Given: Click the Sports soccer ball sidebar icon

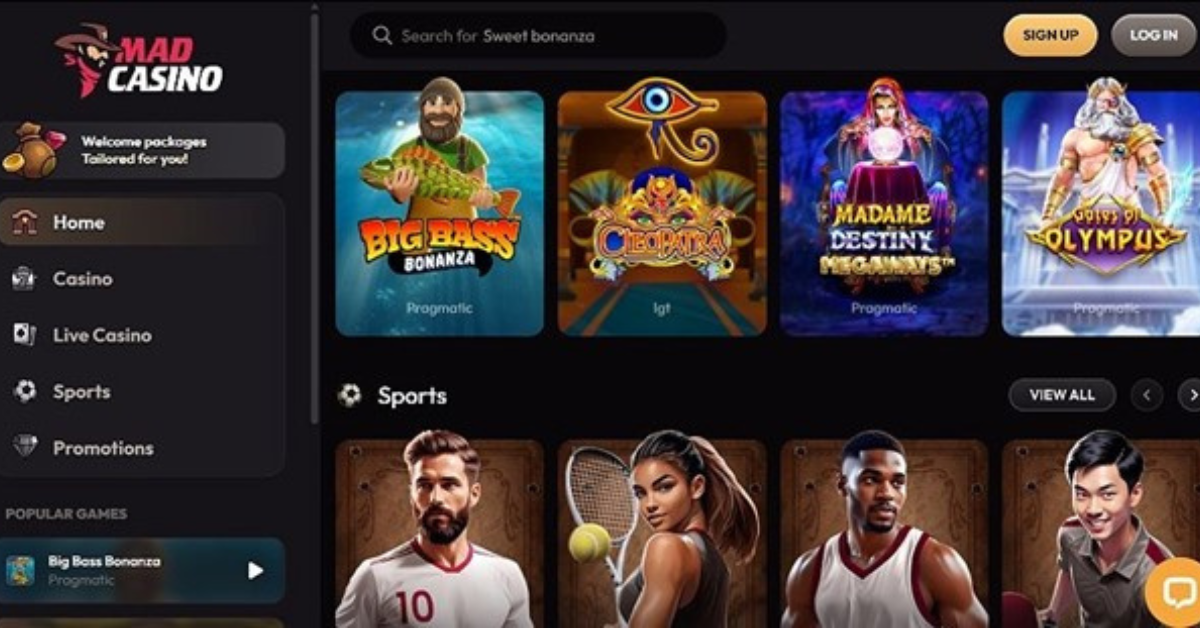Looking at the screenshot, I should [25, 392].
